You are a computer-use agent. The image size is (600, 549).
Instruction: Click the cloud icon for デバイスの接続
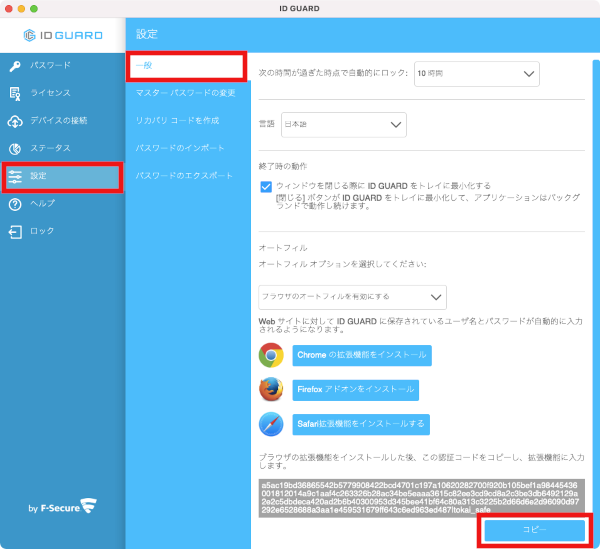[x=15, y=121]
